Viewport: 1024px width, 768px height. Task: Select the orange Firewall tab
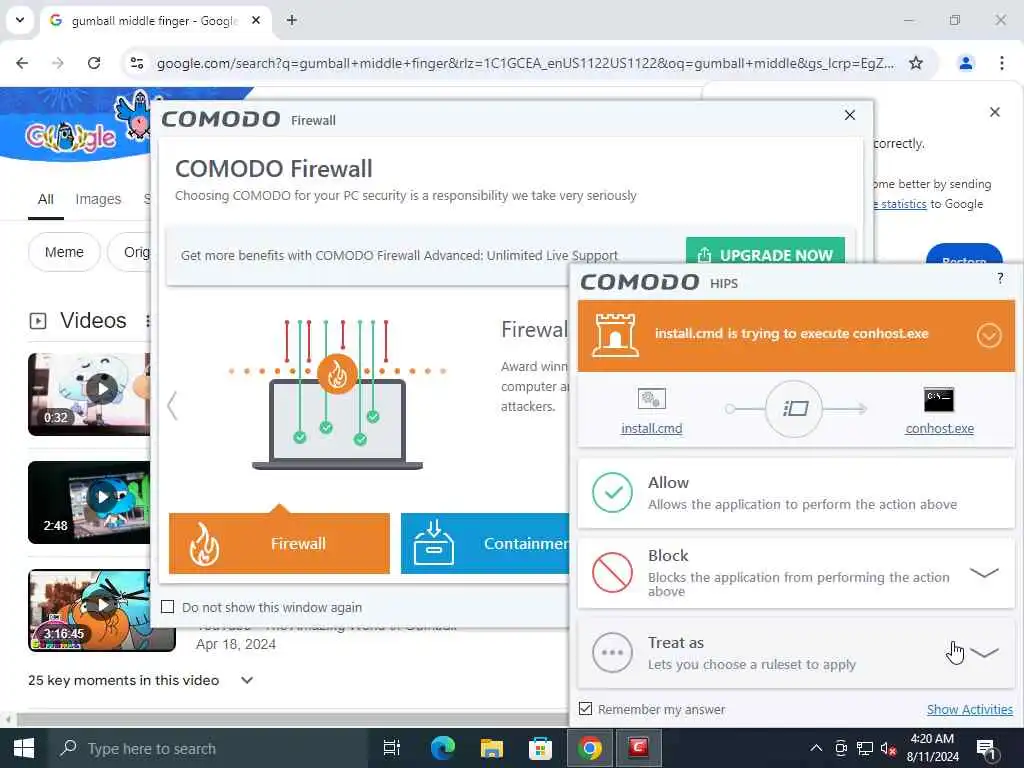point(280,543)
